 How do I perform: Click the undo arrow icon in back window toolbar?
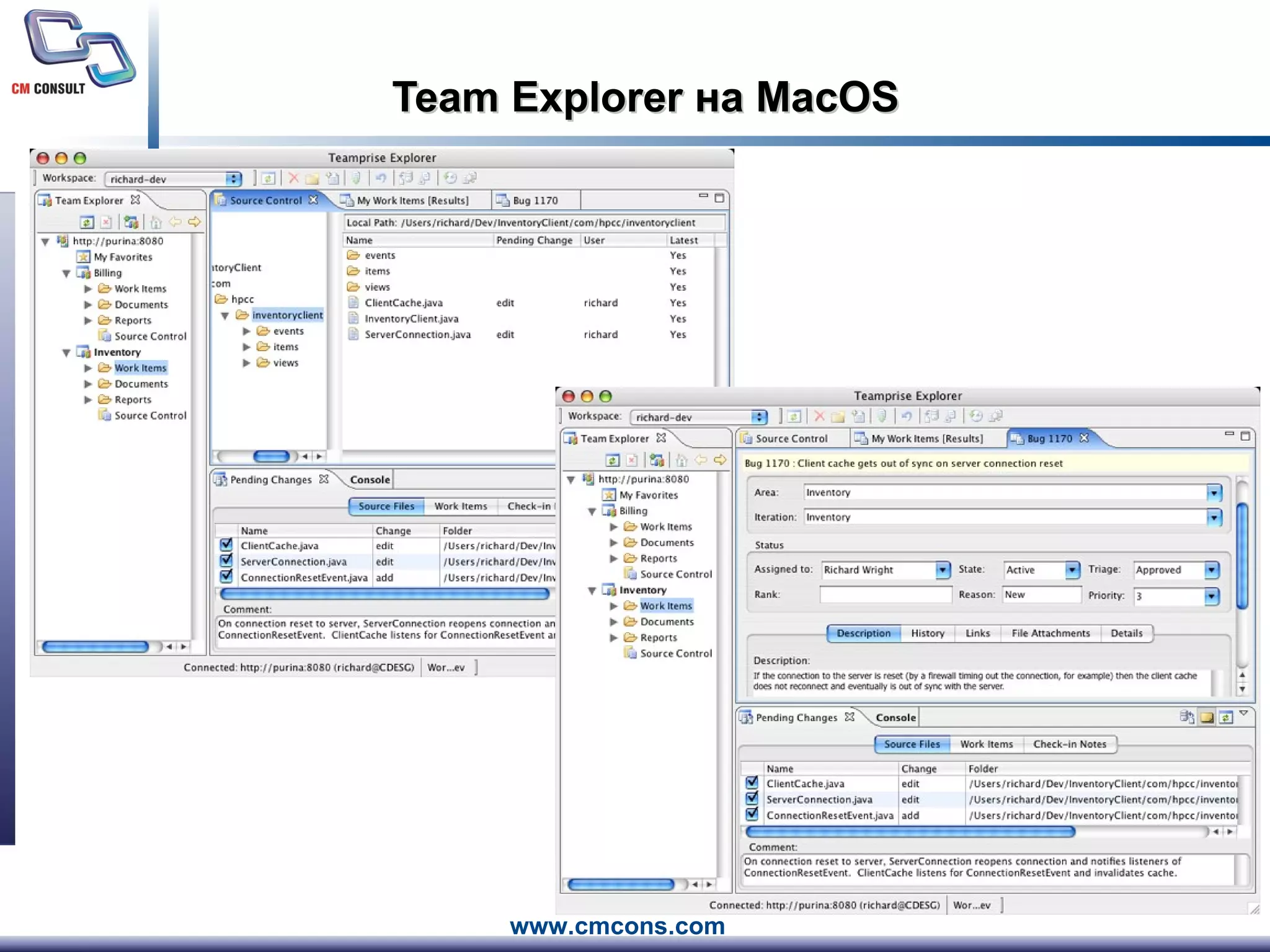click(381, 178)
